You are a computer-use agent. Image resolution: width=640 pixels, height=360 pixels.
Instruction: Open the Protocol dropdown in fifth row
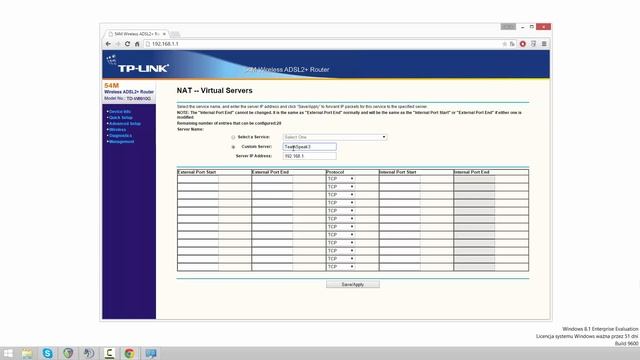[340, 211]
